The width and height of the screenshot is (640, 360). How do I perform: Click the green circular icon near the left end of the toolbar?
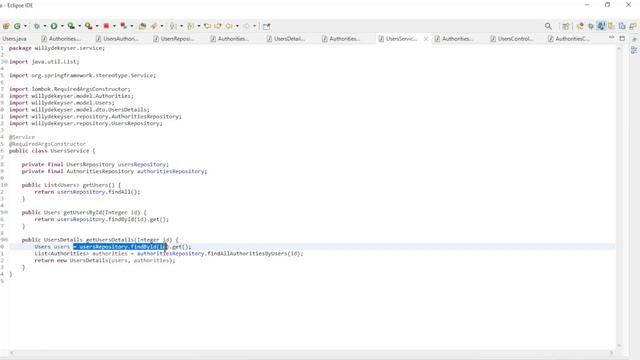(18, 26)
